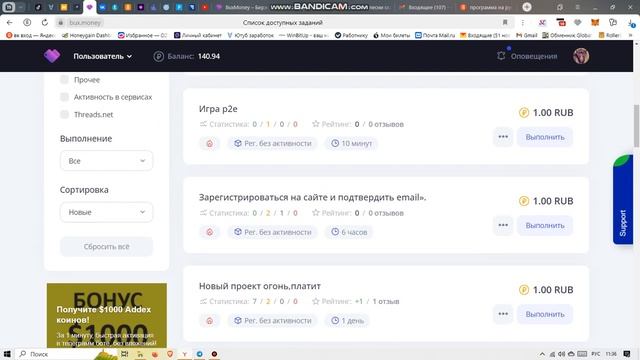Open three-dots menu for Новый проект огонь task
Screen dimensions: 640x360
503,314
